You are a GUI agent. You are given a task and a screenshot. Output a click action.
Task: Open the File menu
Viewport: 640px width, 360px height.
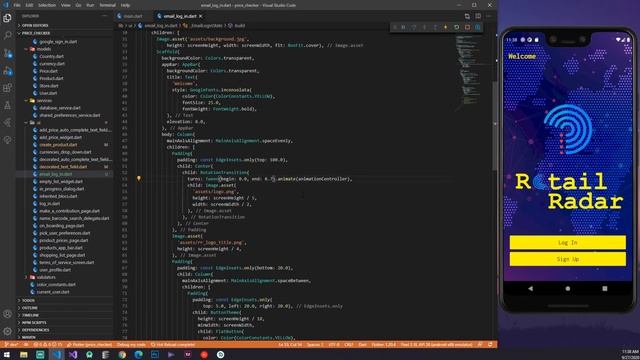[17, 5]
